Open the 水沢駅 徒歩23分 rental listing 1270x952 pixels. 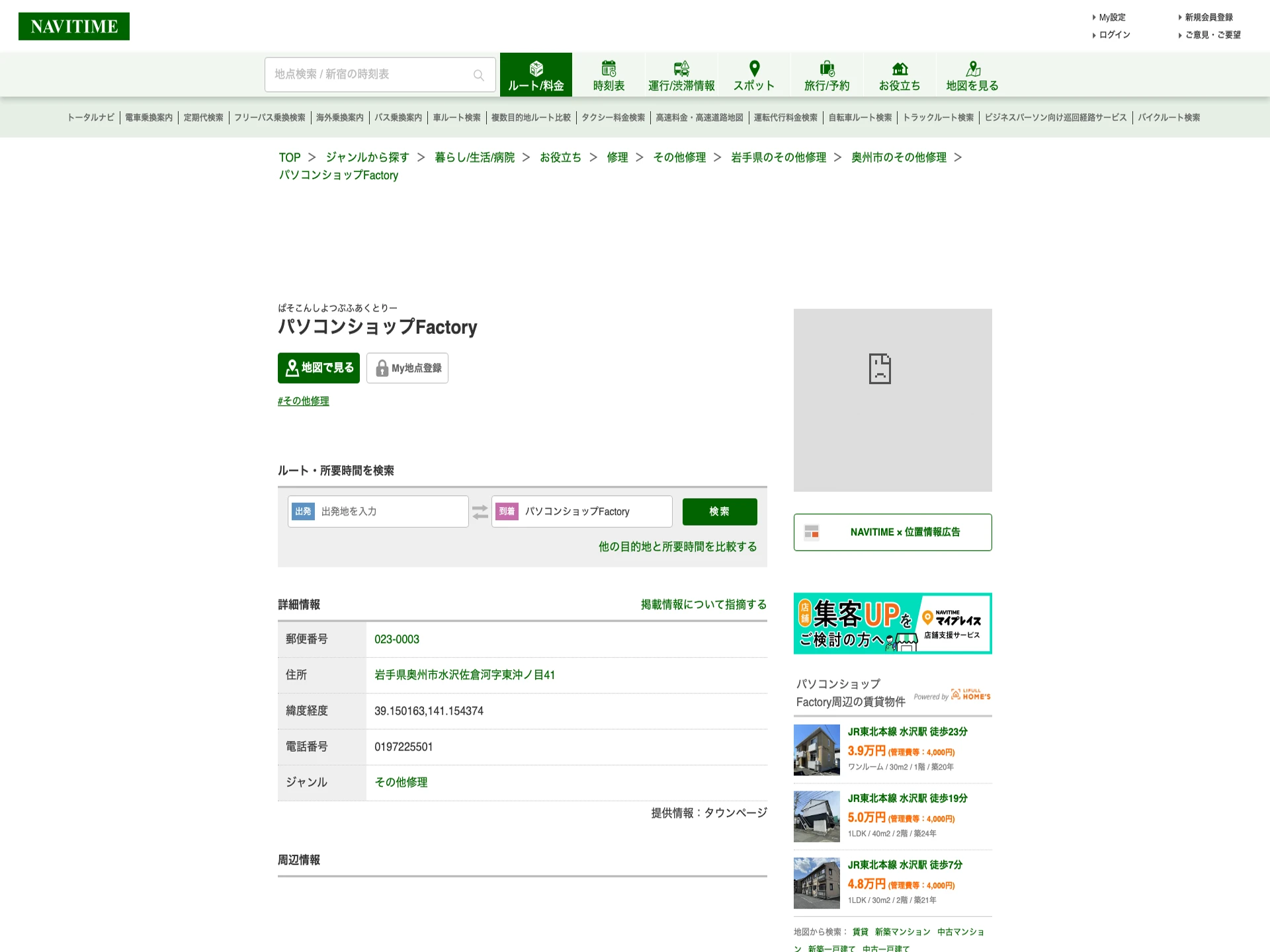[x=908, y=732]
